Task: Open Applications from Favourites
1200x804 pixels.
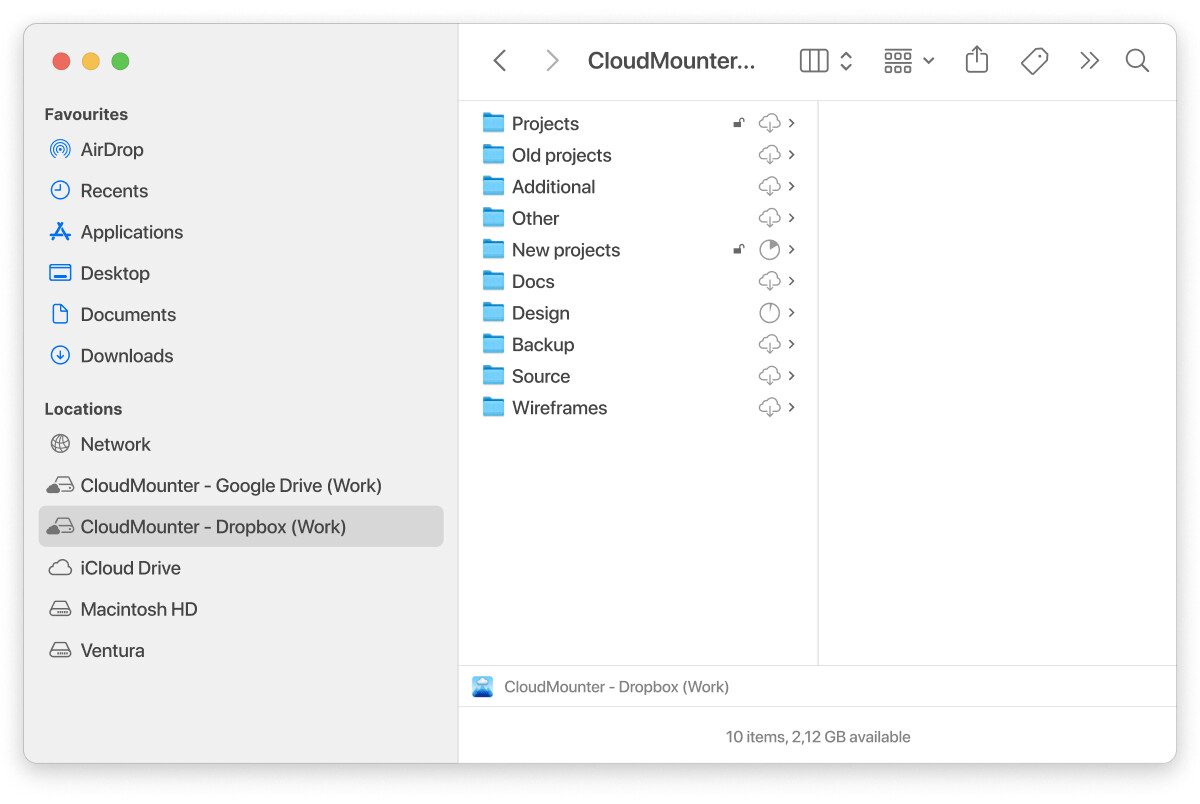Action: 131,232
